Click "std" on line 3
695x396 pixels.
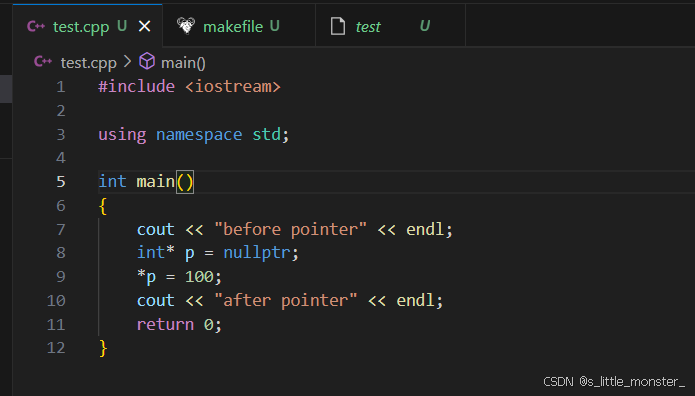point(266,134)
